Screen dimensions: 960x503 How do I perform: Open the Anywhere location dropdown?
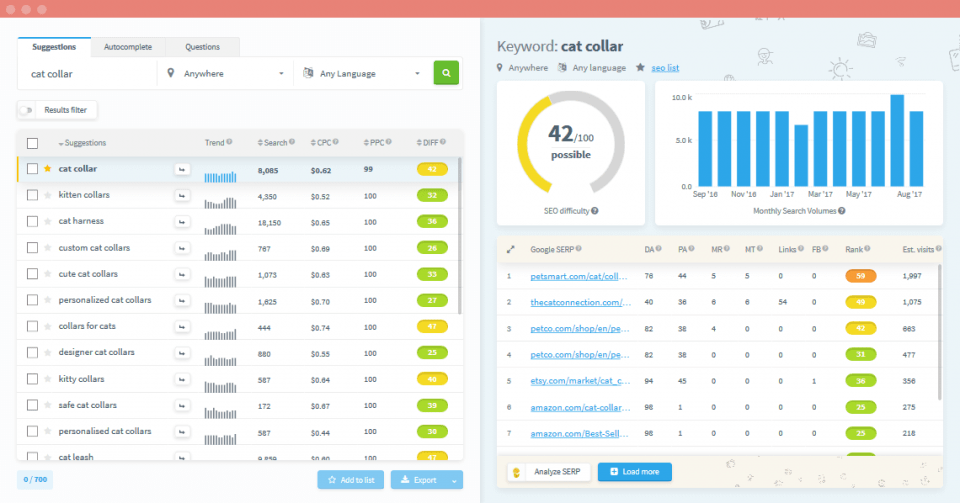tap(225, 73)
